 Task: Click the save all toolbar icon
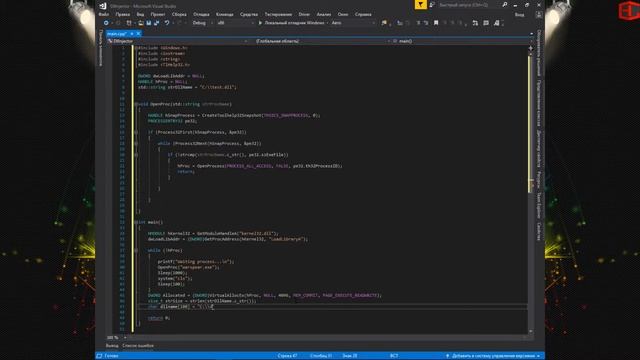(x=156, y=23)
